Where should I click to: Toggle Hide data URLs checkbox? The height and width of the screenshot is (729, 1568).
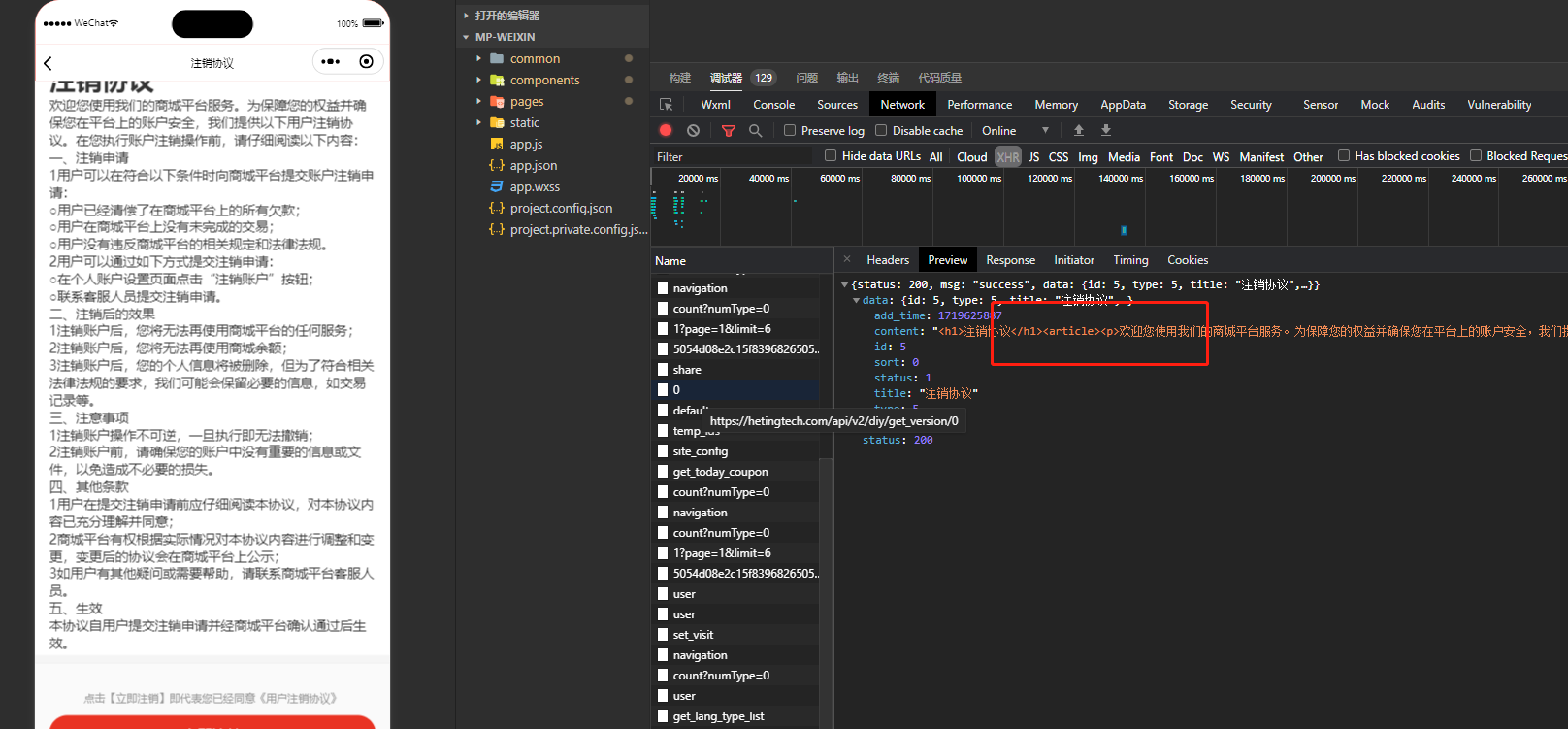coord(831,155)
